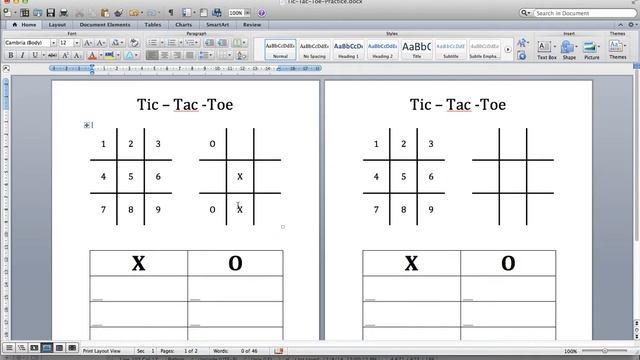The image size is (640, 360).
Task: Click the yellow highlight color button
Action: 109,56
